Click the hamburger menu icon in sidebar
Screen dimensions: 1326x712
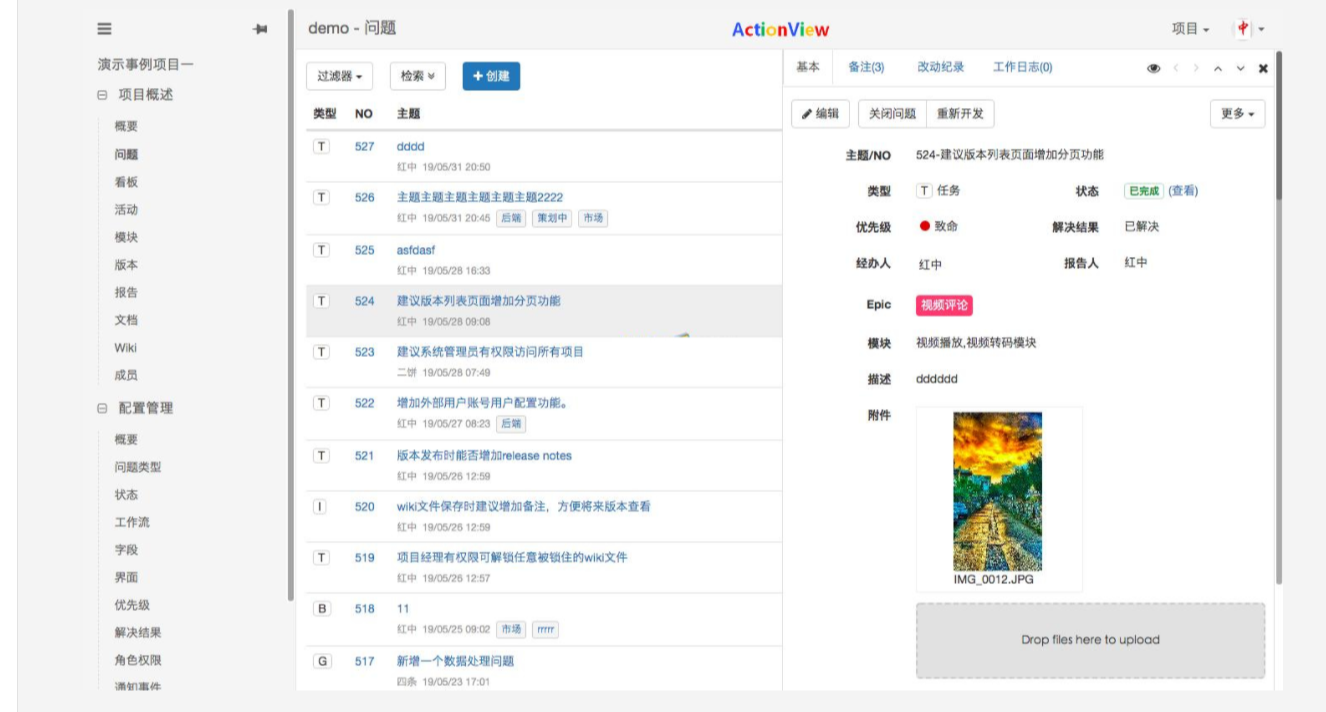pos(104,30)
